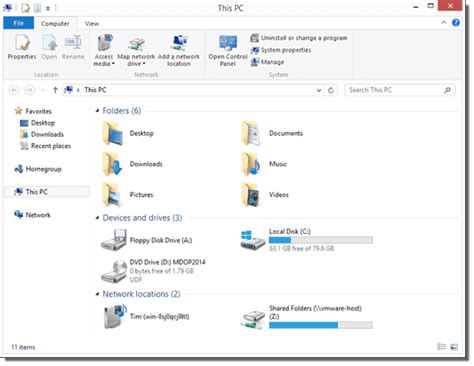Click the Back navigation arrow
This screenshot has width=474, height=366.
pos(14,90)
